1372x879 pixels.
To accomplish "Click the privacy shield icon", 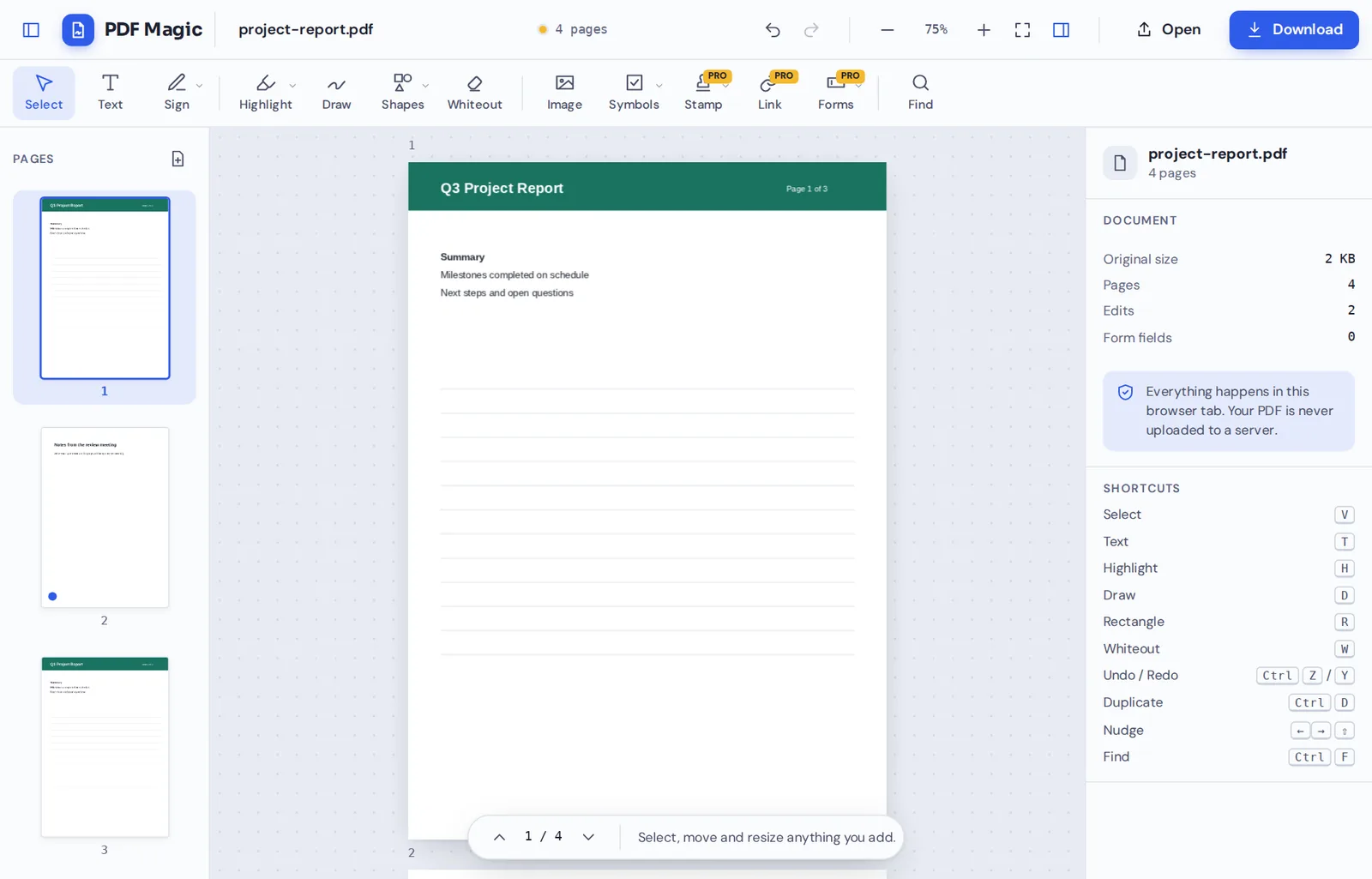I will [x=1125, y=393].
